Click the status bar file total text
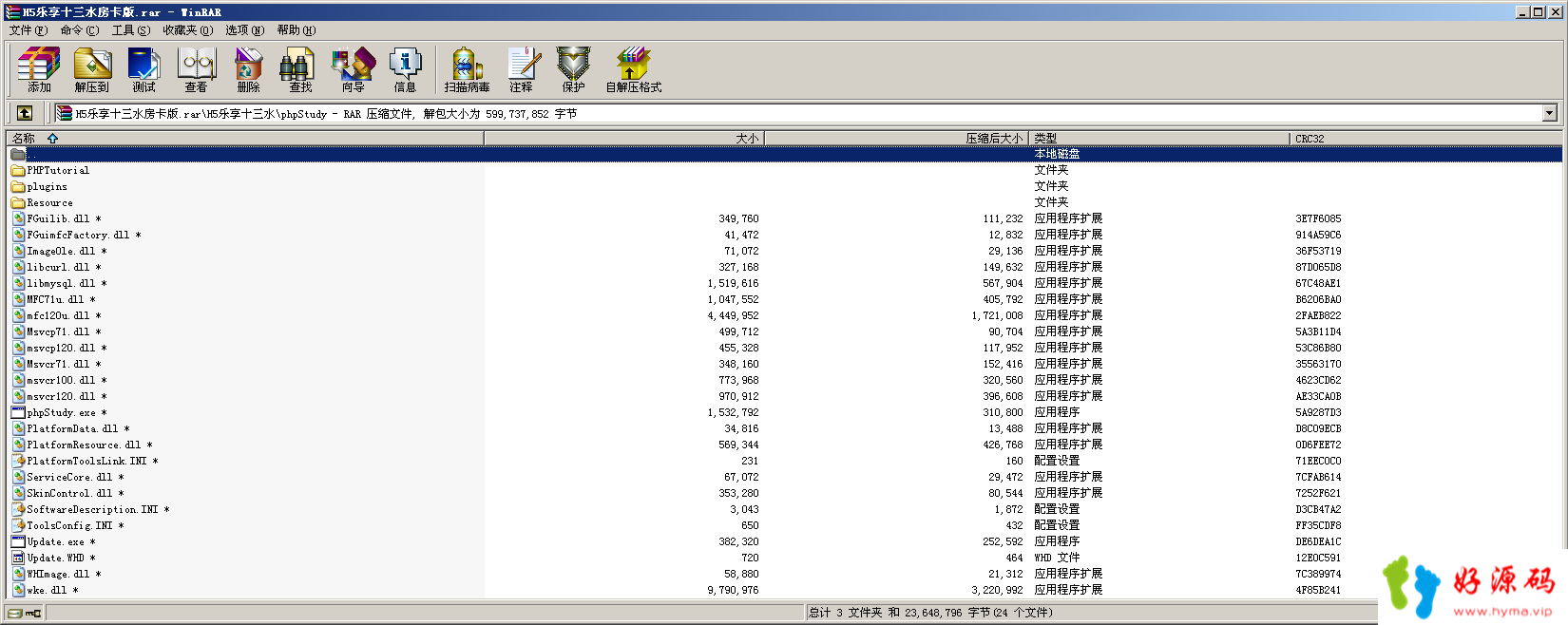Screen dimensions: 1568x625 point(930,613)
